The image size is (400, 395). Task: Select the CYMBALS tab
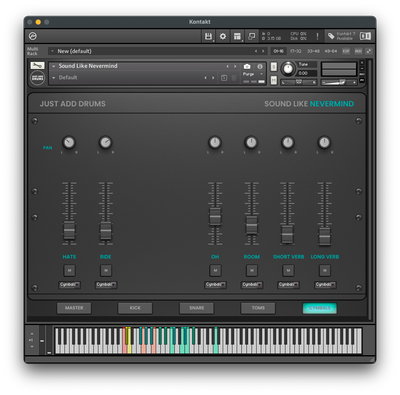320,308
